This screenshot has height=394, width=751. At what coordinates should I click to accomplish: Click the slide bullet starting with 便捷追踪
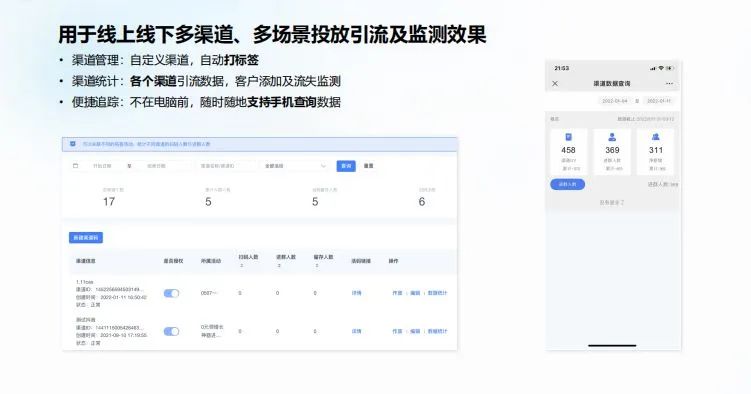[x=206, y=102]
